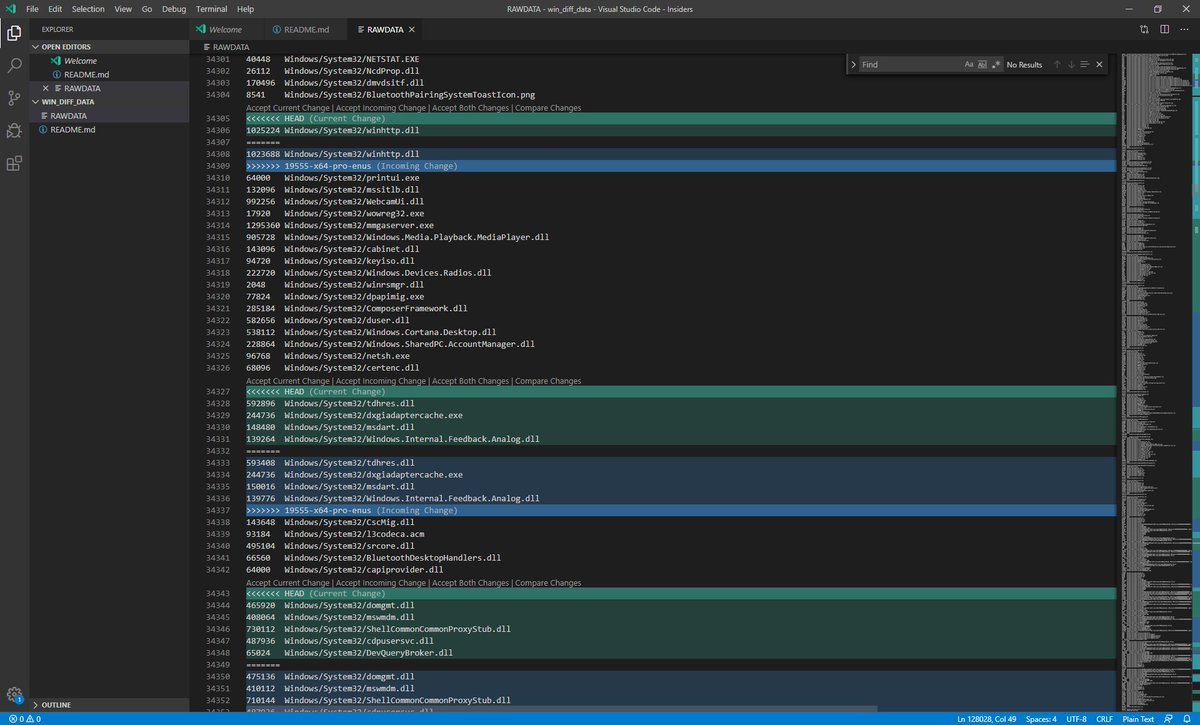Go to next match arrow
This screenshot has height=725, width=1200.
coord(1071,64)
